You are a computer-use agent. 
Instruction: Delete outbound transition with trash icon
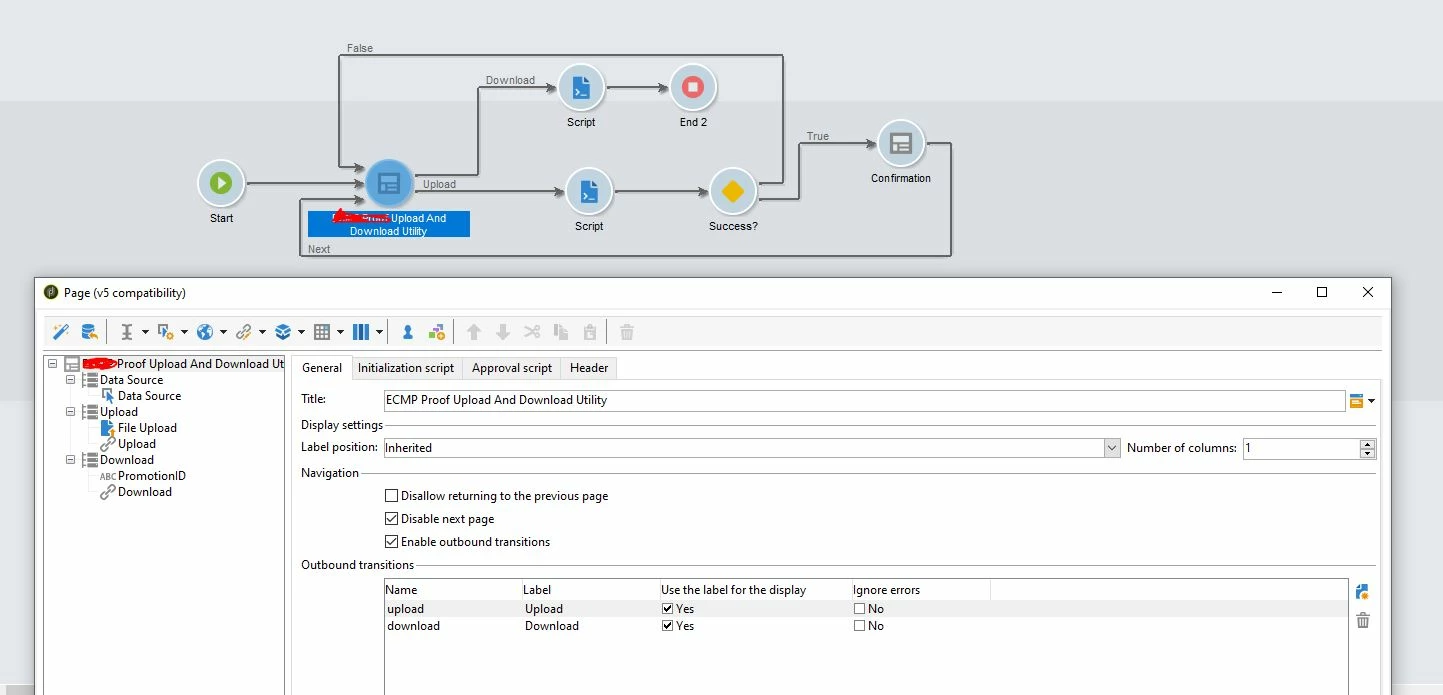[1362, 621]
